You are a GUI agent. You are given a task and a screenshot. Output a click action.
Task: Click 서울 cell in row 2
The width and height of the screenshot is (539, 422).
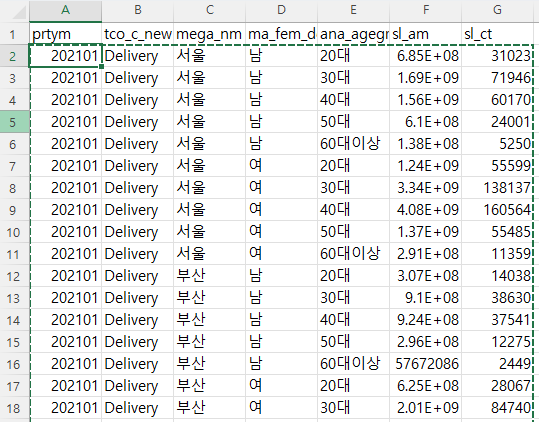click(210, 56)
